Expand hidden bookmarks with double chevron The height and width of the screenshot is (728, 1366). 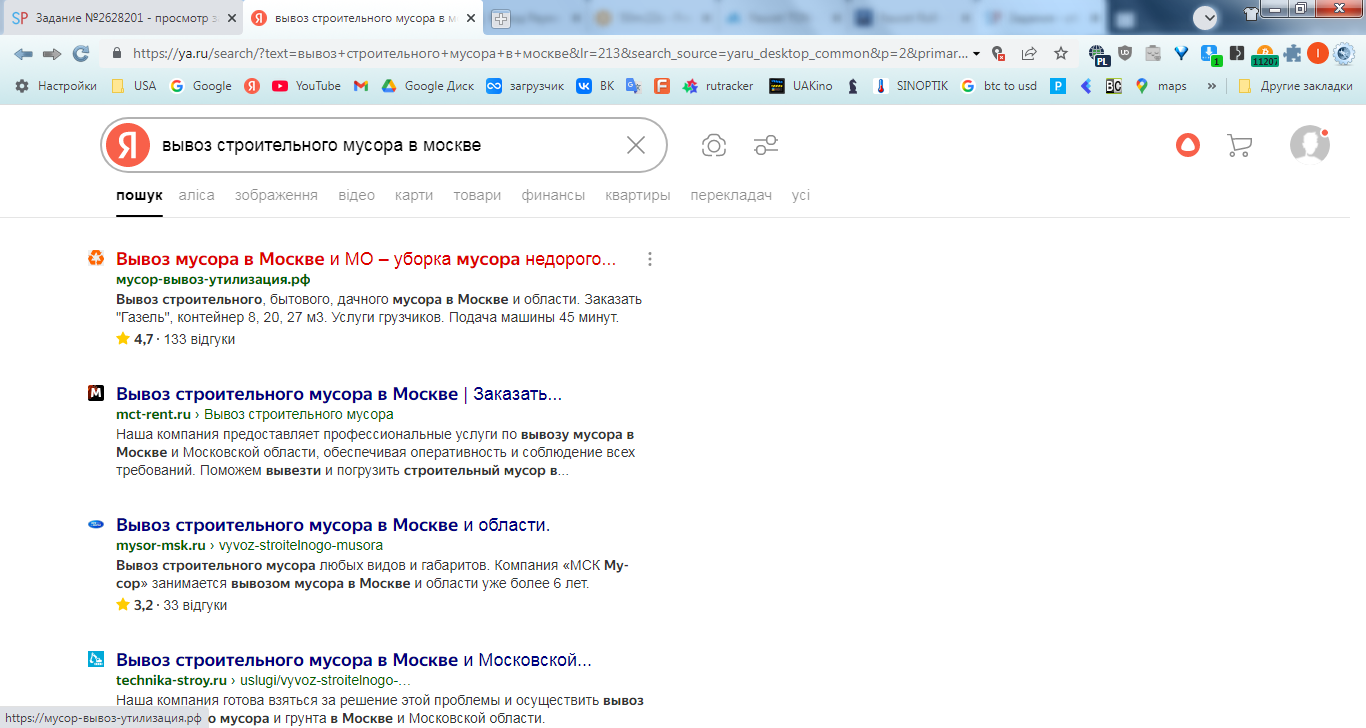pos(1212,86)
